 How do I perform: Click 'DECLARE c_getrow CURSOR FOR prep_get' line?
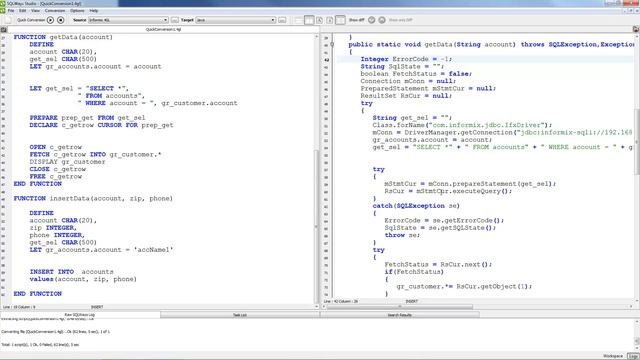(101, 125)
